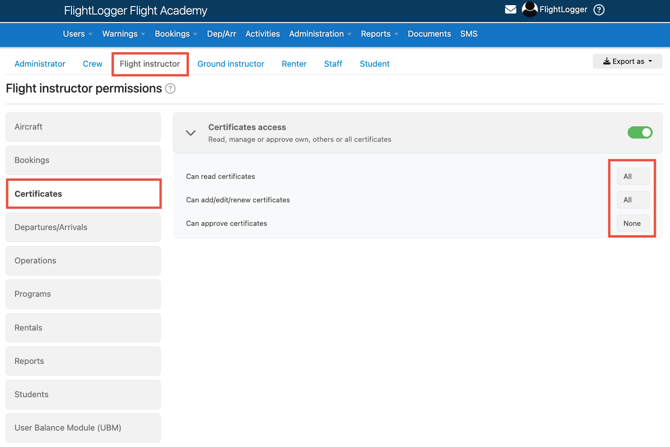This screenshot has height=447, width=670.
Task: Switch to the Administrator role tab
Action: 40,64
